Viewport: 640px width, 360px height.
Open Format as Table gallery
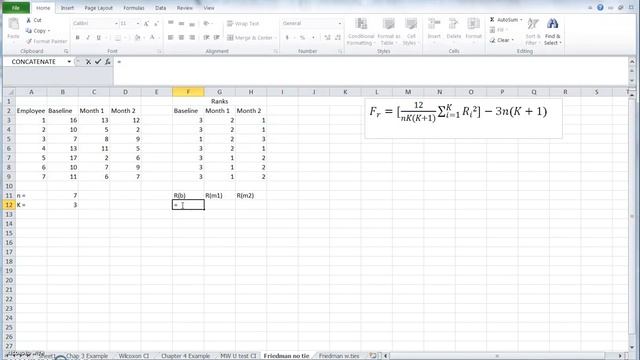(x=388, y=31)
